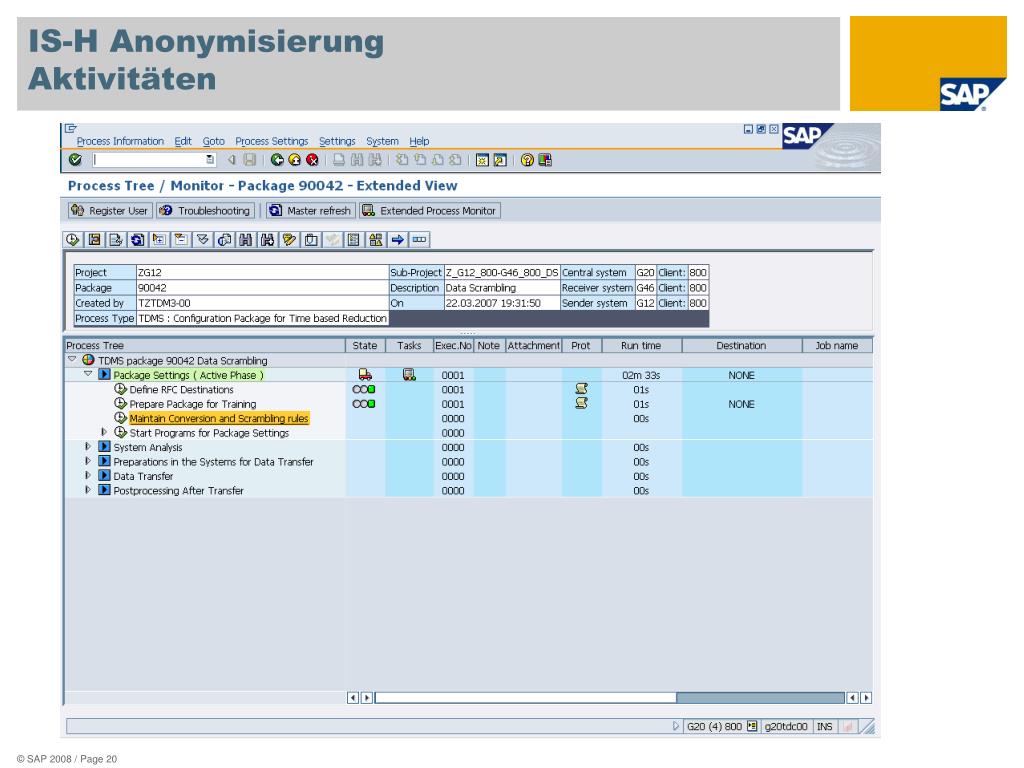Click the Customize local layout icon
Screen dimensions: 1024x768
[545, 160]
